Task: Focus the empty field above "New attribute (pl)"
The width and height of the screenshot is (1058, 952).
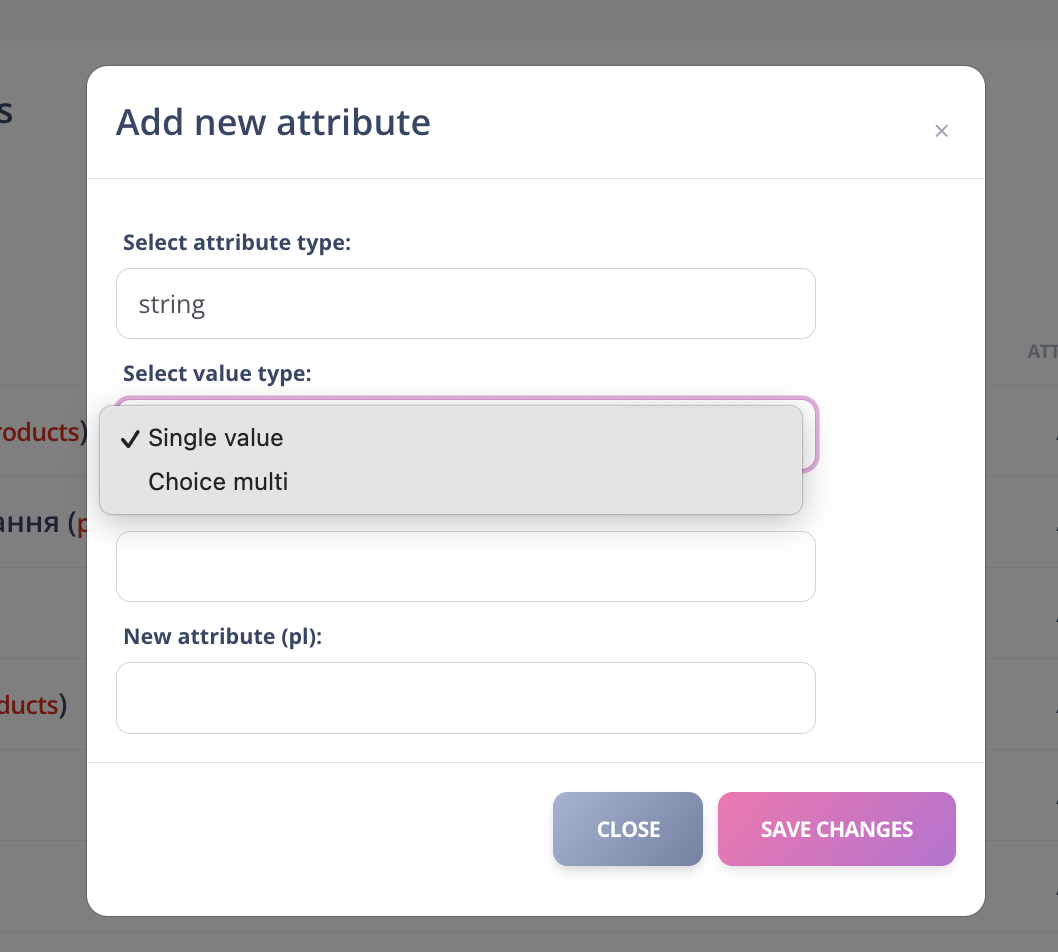Action: [466, 567]
